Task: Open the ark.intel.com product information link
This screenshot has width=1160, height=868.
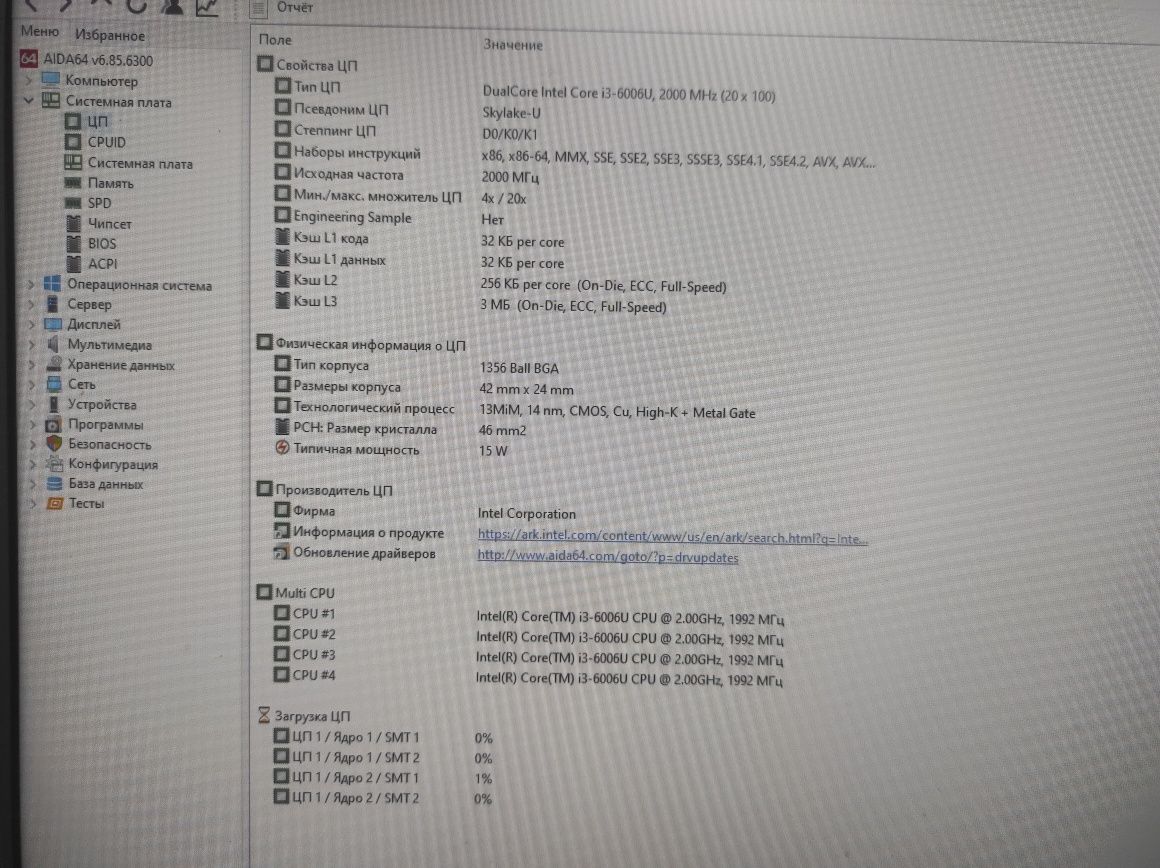Action: 672,537
